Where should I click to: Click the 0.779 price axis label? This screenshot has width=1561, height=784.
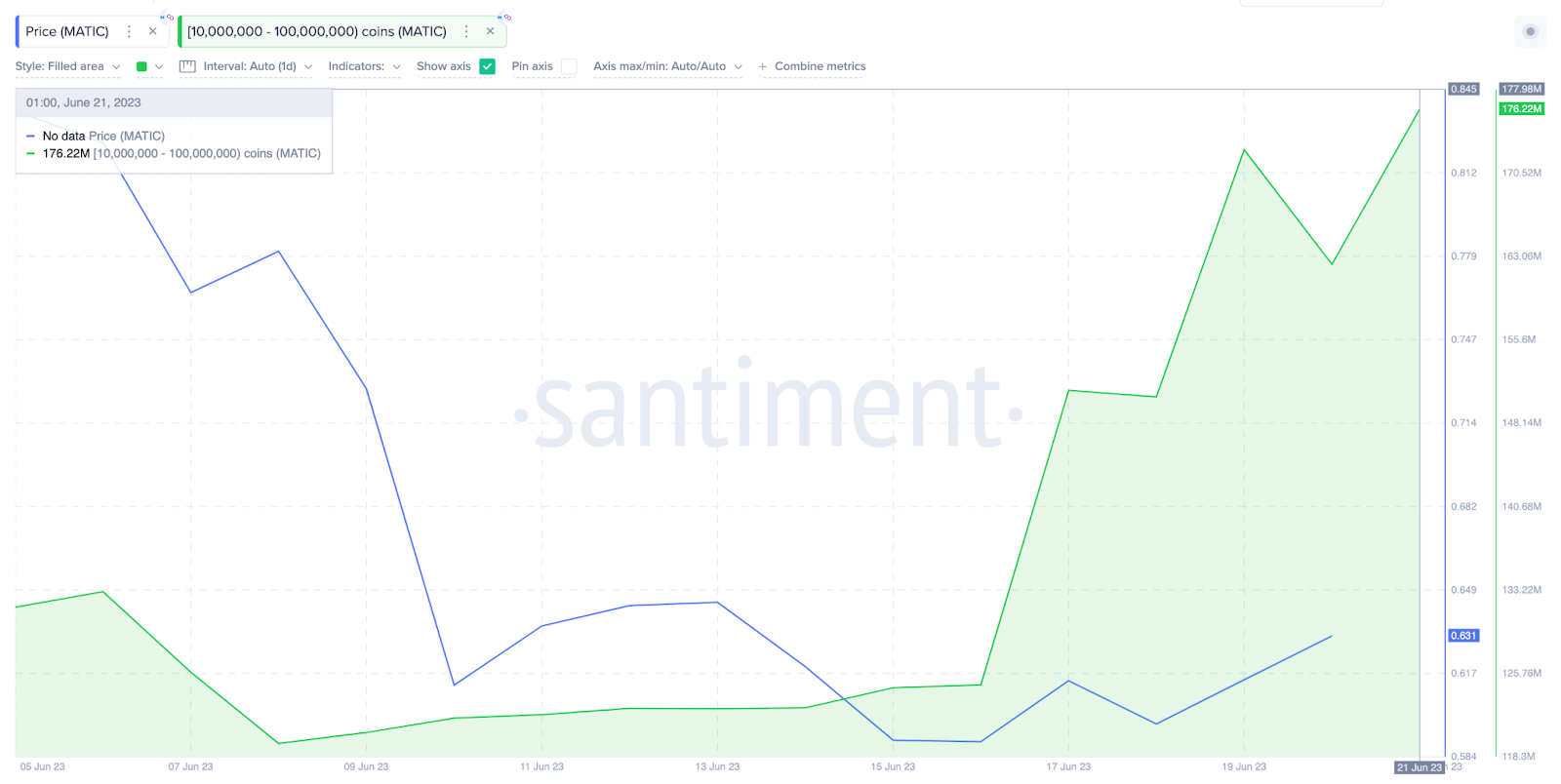click(1463, 256)
